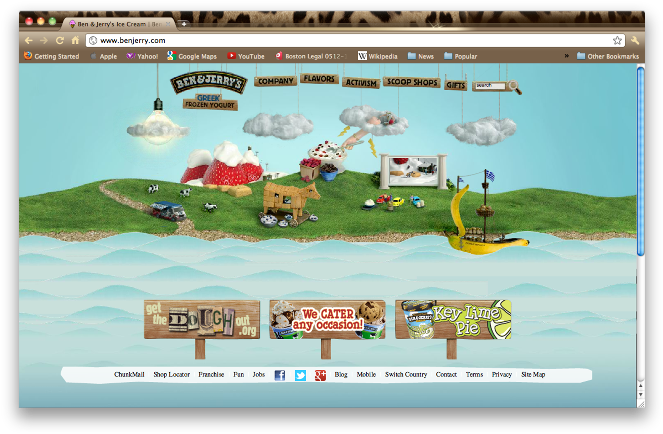Click the framed billboard picture
Viewport: 663px width, 434px height.
tap(414, 170)
